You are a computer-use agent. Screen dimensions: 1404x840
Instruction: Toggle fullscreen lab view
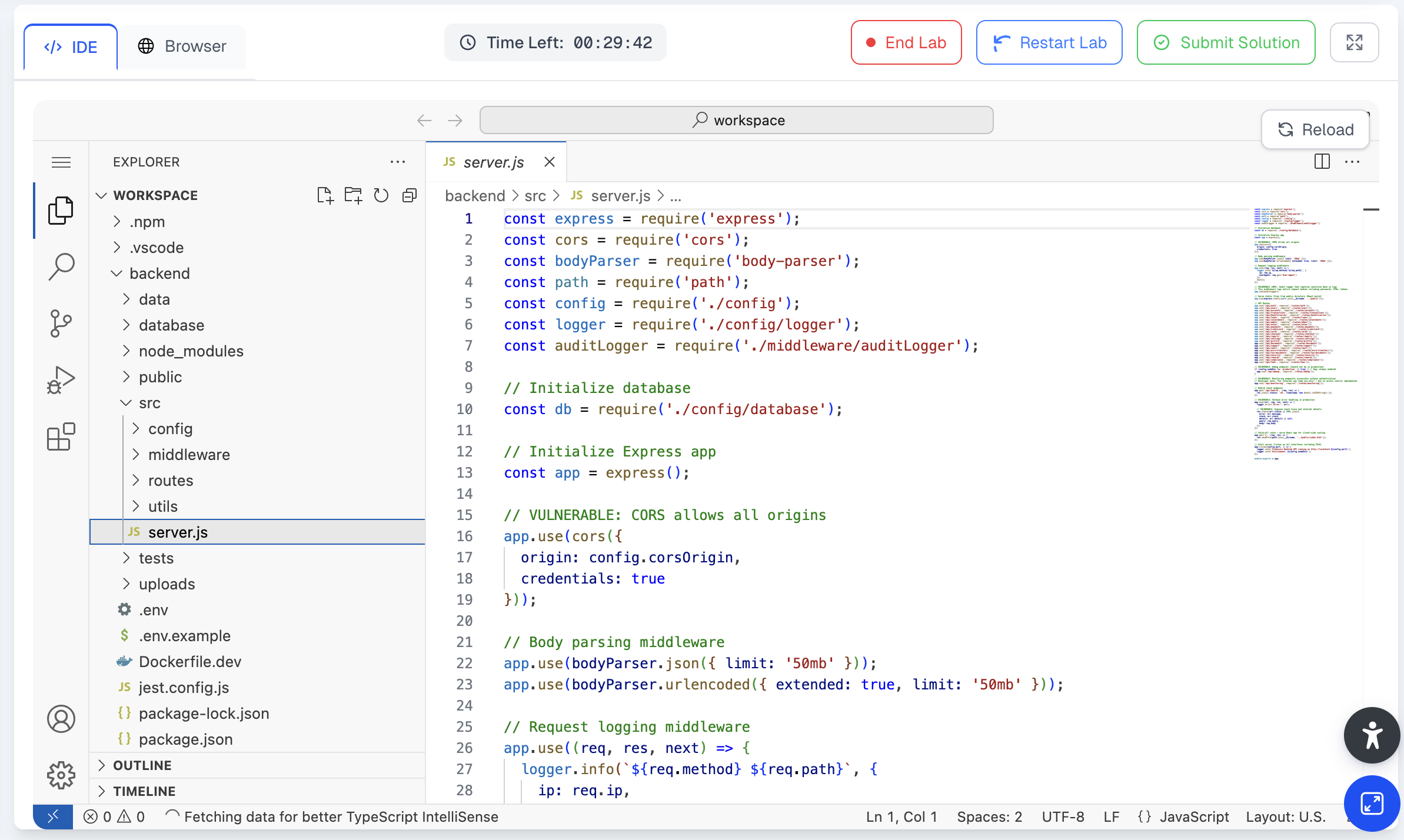click(1355, 42)
